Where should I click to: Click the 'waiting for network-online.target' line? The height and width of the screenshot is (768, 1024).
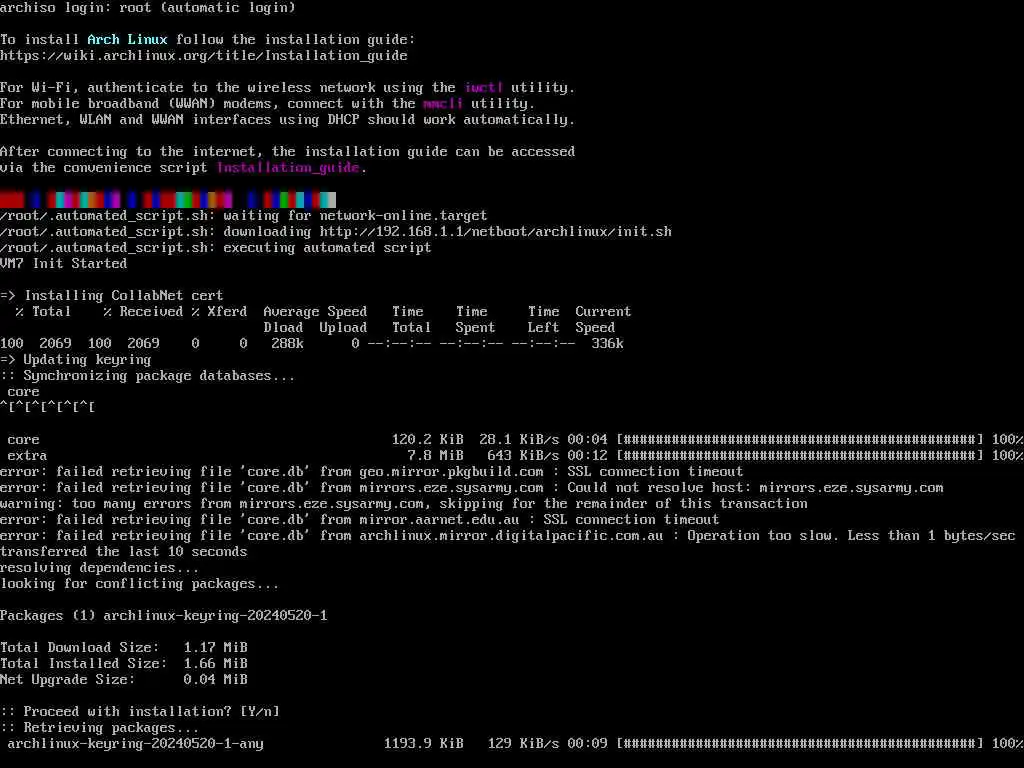tap(244, 216)
